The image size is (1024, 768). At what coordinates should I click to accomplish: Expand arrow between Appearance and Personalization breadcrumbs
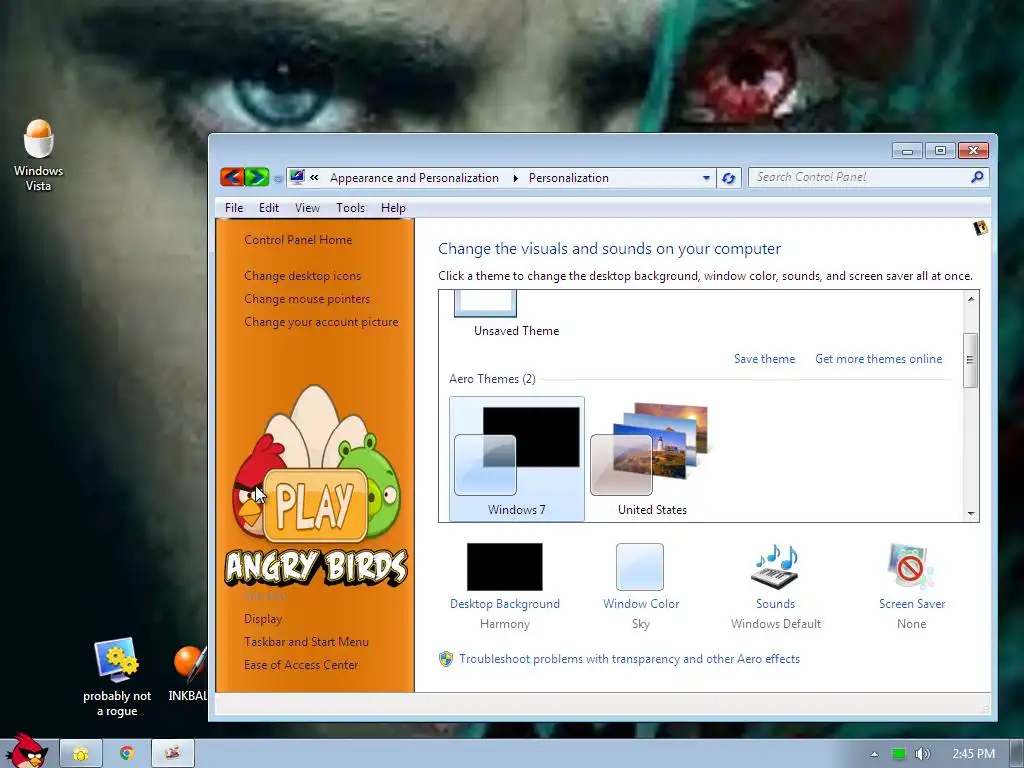pyautogui.click(x=515, y=178)
